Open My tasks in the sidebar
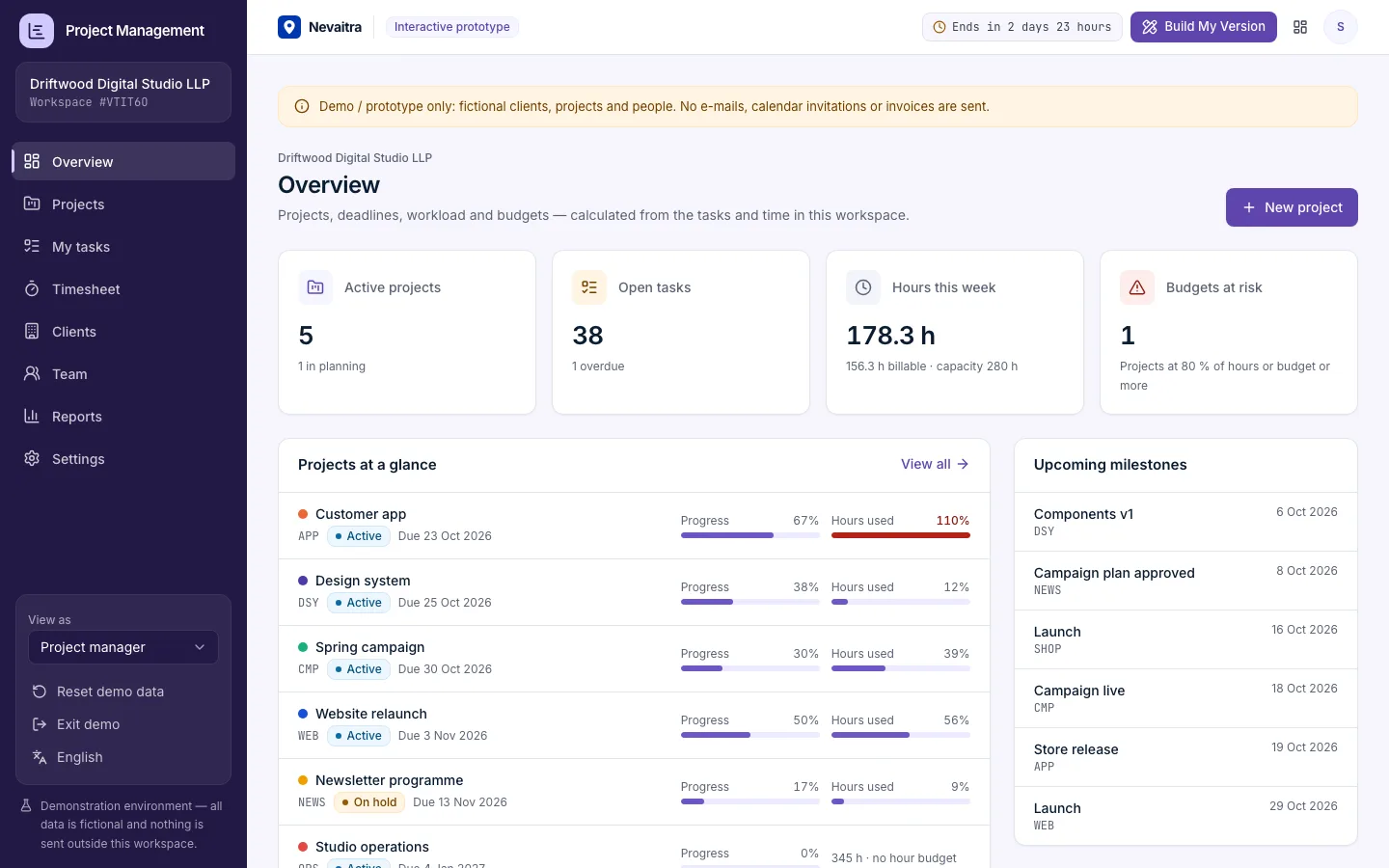Screen dimensions: 1389x868 [123, 246]
